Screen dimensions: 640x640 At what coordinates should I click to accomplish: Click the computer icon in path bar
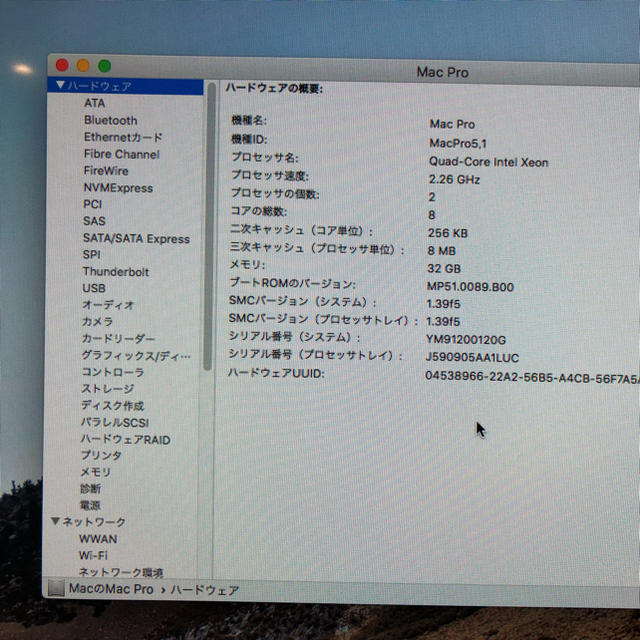coord(56,588)
